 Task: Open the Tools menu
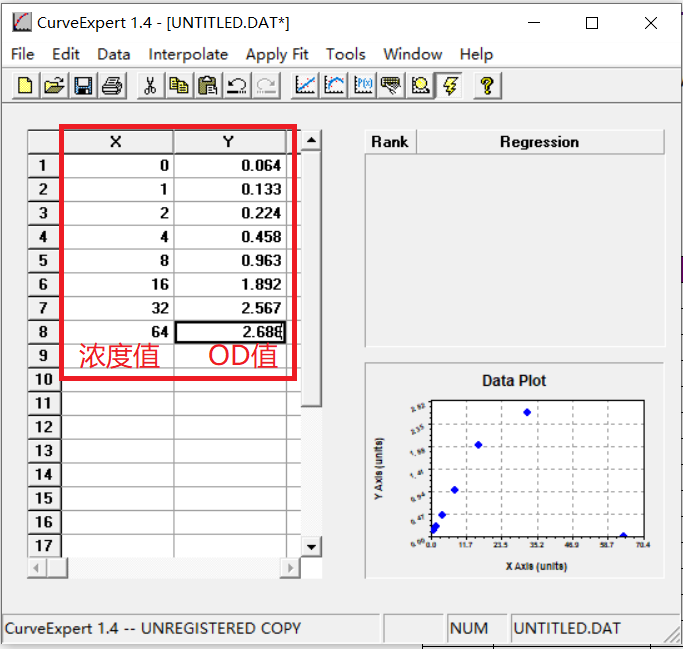pyautogui.click(x=345, y=54)
